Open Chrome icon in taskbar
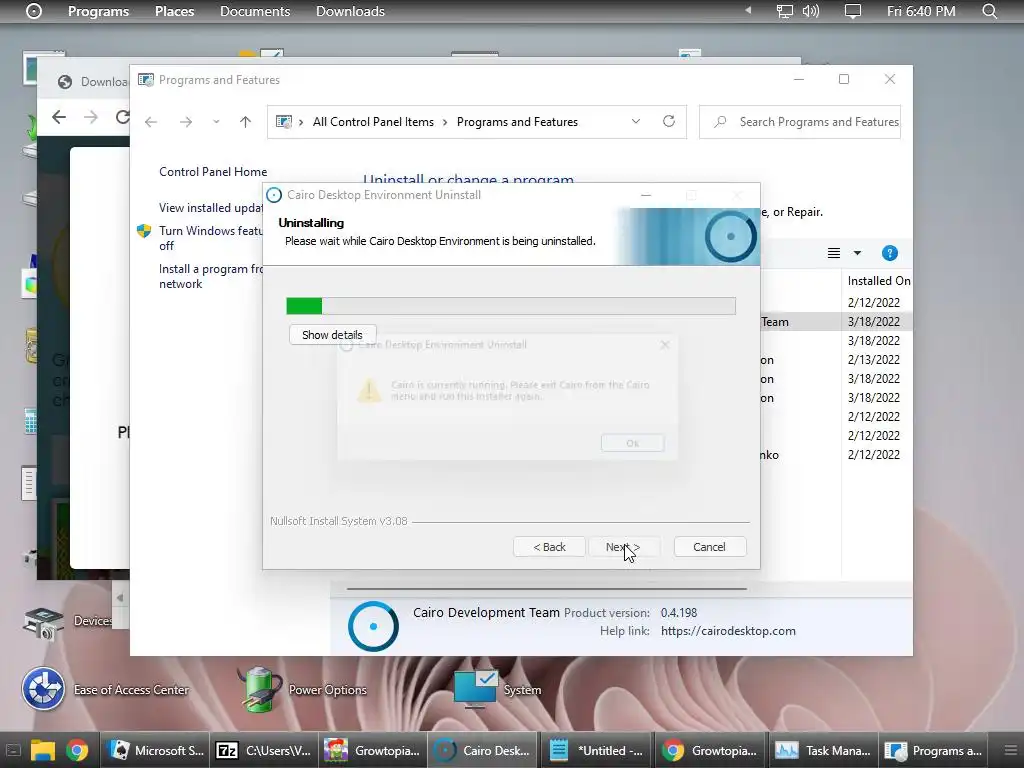The image size is (1024, 768). click(x=77, y=750)
